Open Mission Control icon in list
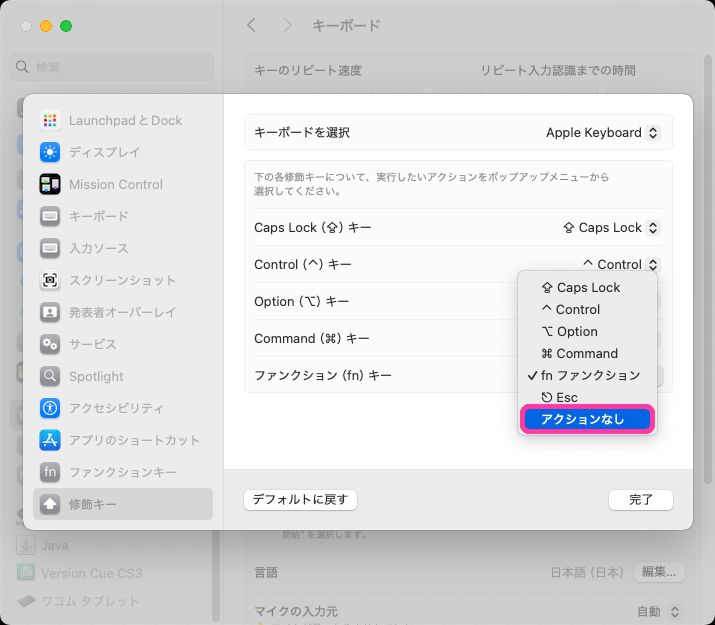715x625 pixels. pyautogui.click(x=50, y=184)
